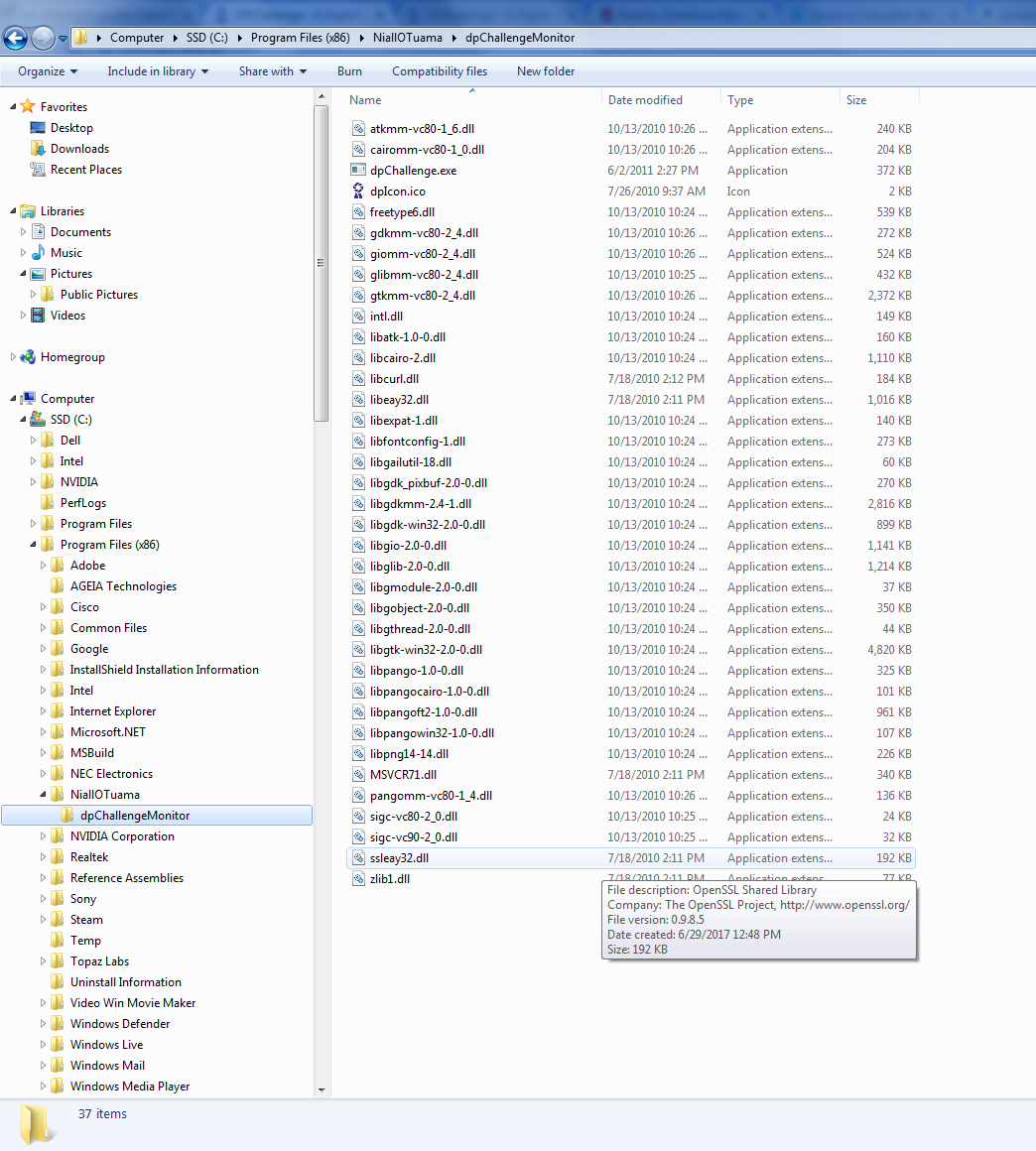Click the Steam folder icon in tree

pyautogui.click(x=58, y=919)
